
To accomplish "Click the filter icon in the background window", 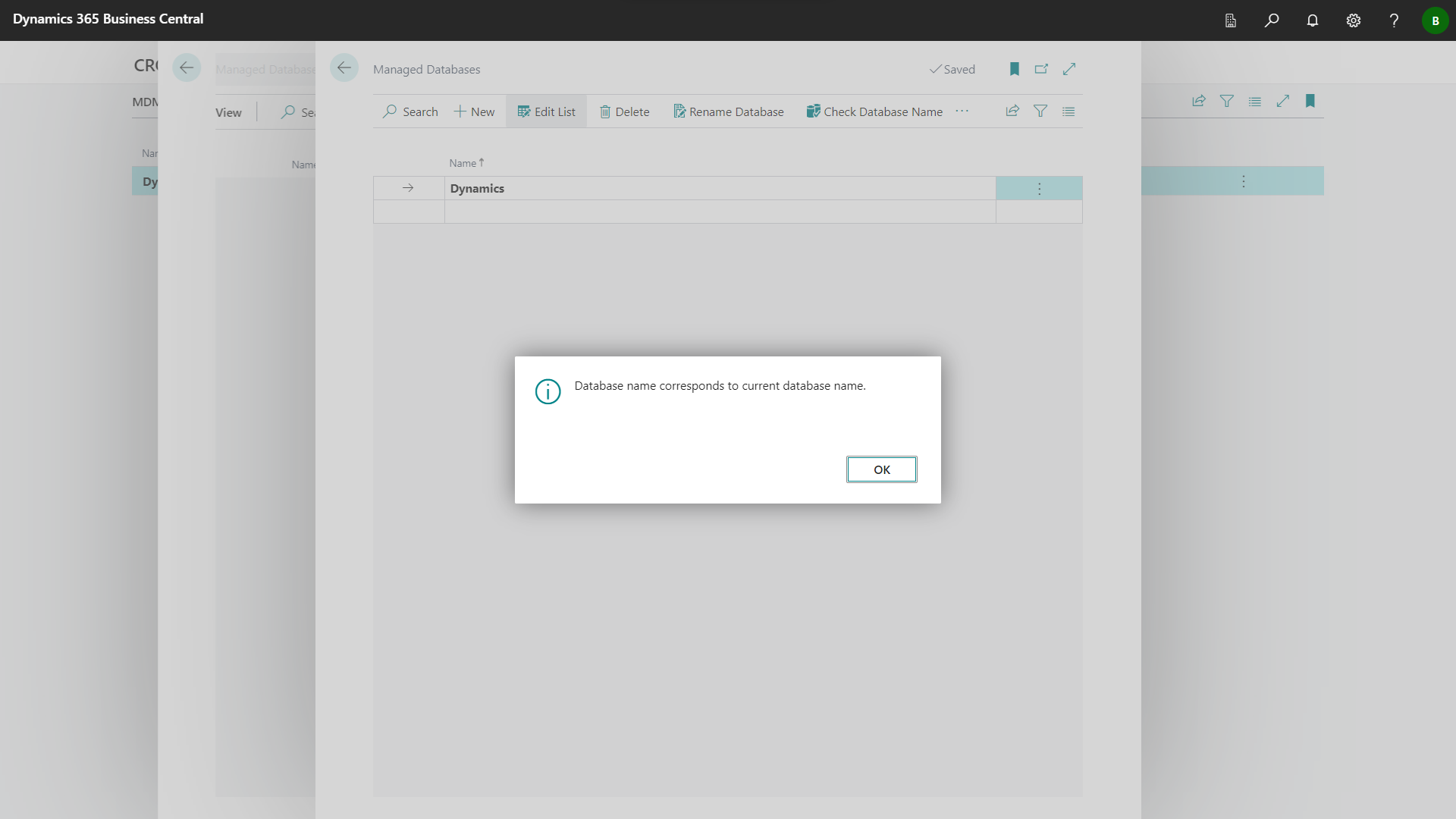I will coord(1227,101).
